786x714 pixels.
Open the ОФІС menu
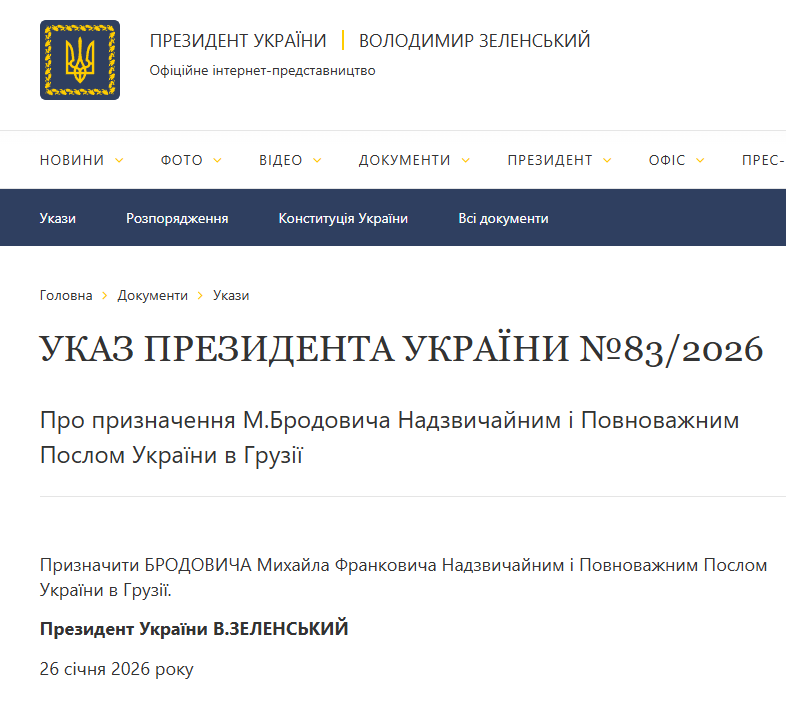pos(667,160)
